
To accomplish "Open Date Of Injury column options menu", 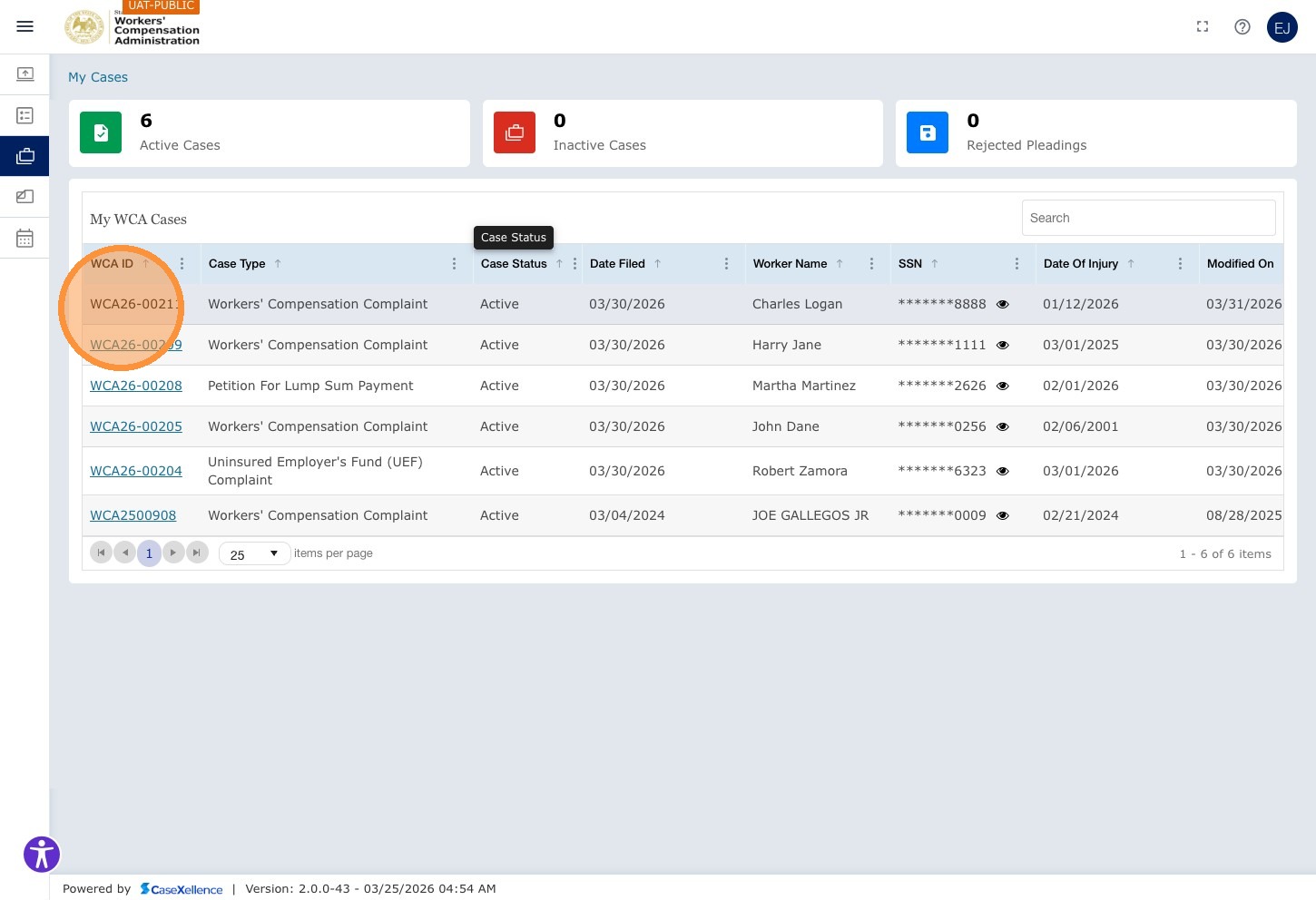I will 1180,264.
